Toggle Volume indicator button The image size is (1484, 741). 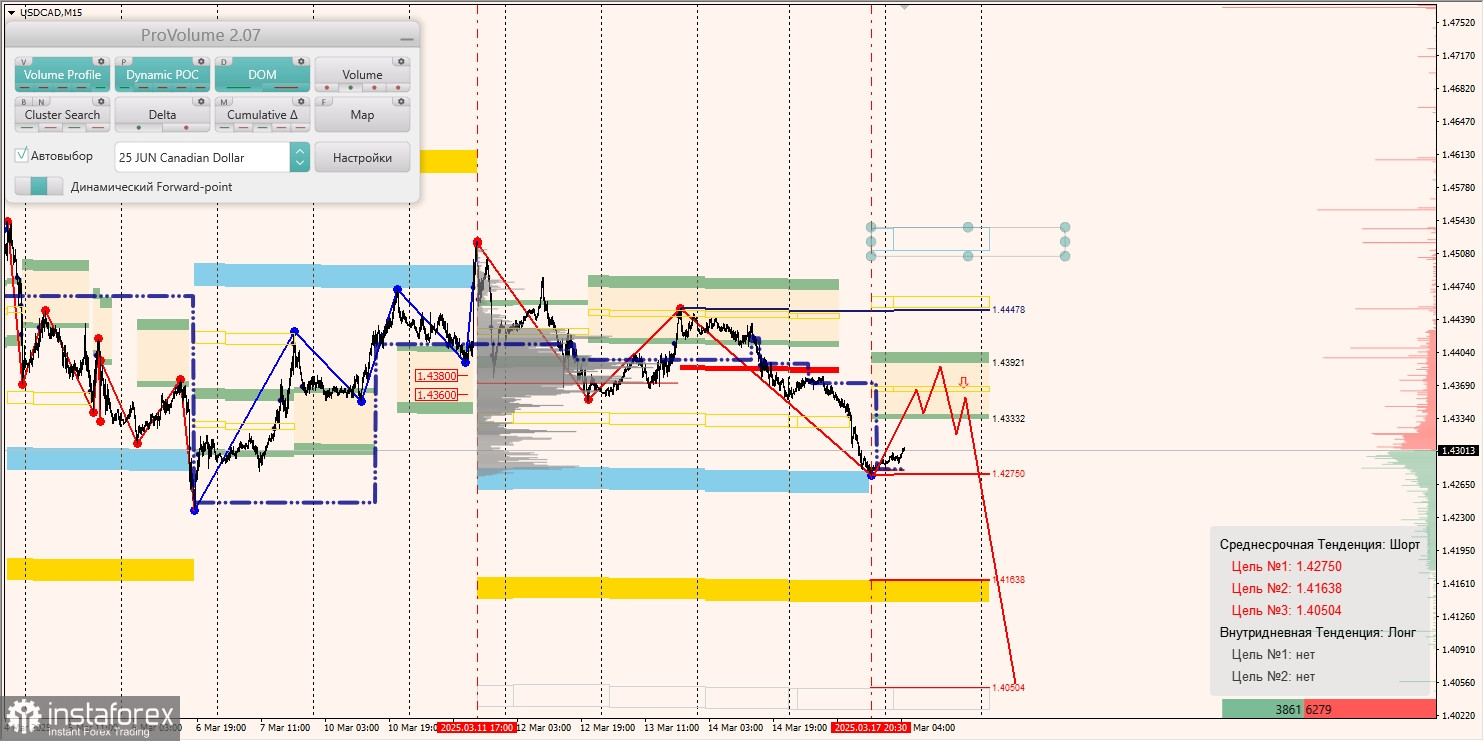[x=362, y=74]
